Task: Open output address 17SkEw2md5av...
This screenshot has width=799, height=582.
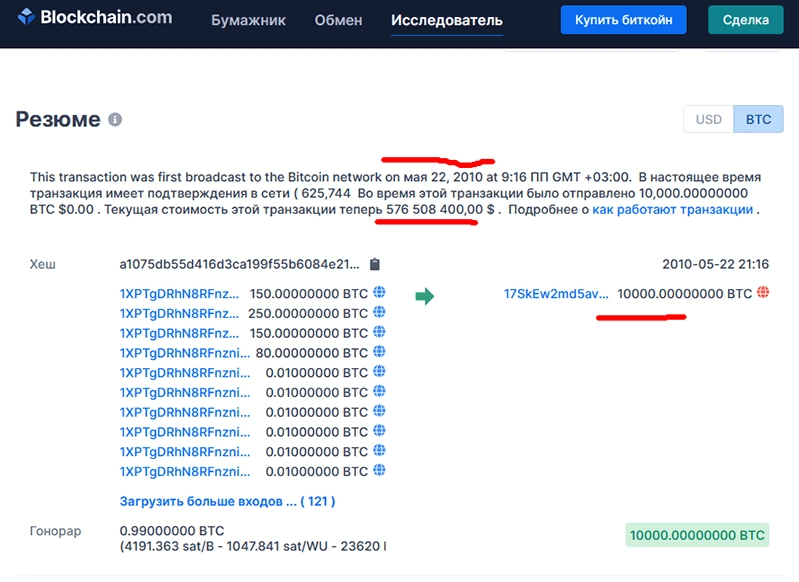Action: 556,294
